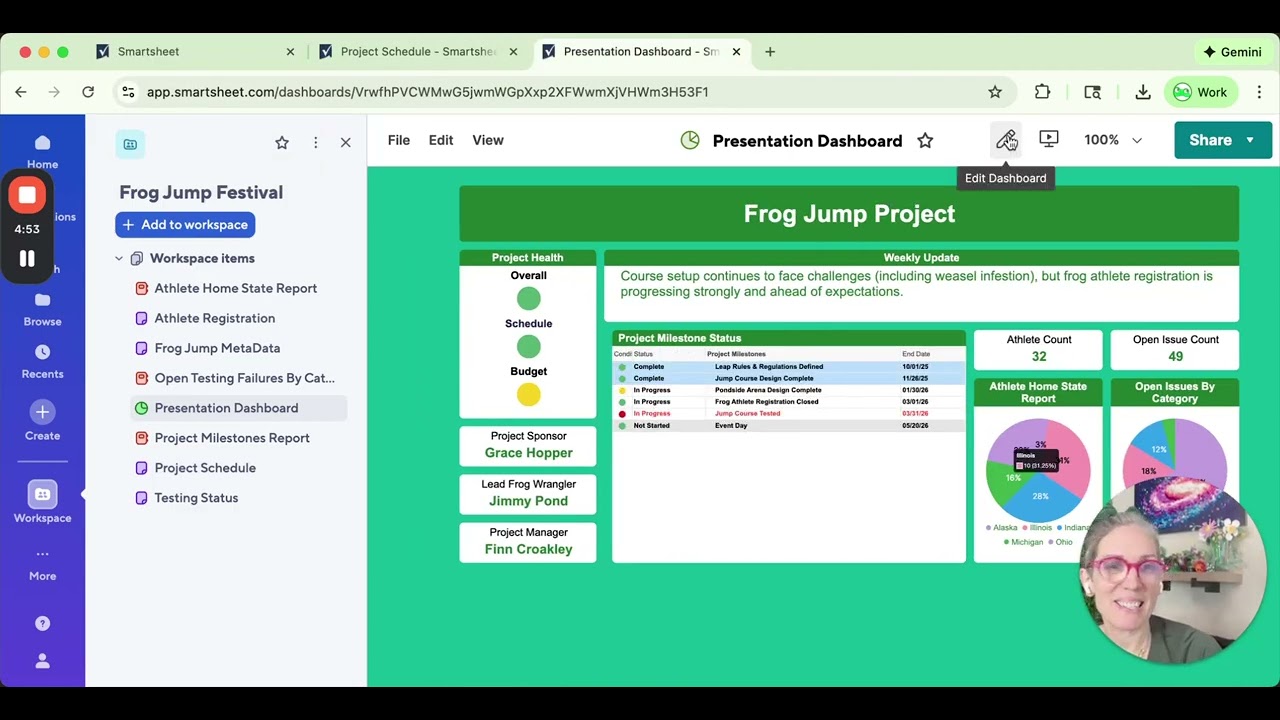Click the workspace icon at panel top
The height and width of the screenshot is (720, 1280).
pyautogui.click(x=130, y=144)
